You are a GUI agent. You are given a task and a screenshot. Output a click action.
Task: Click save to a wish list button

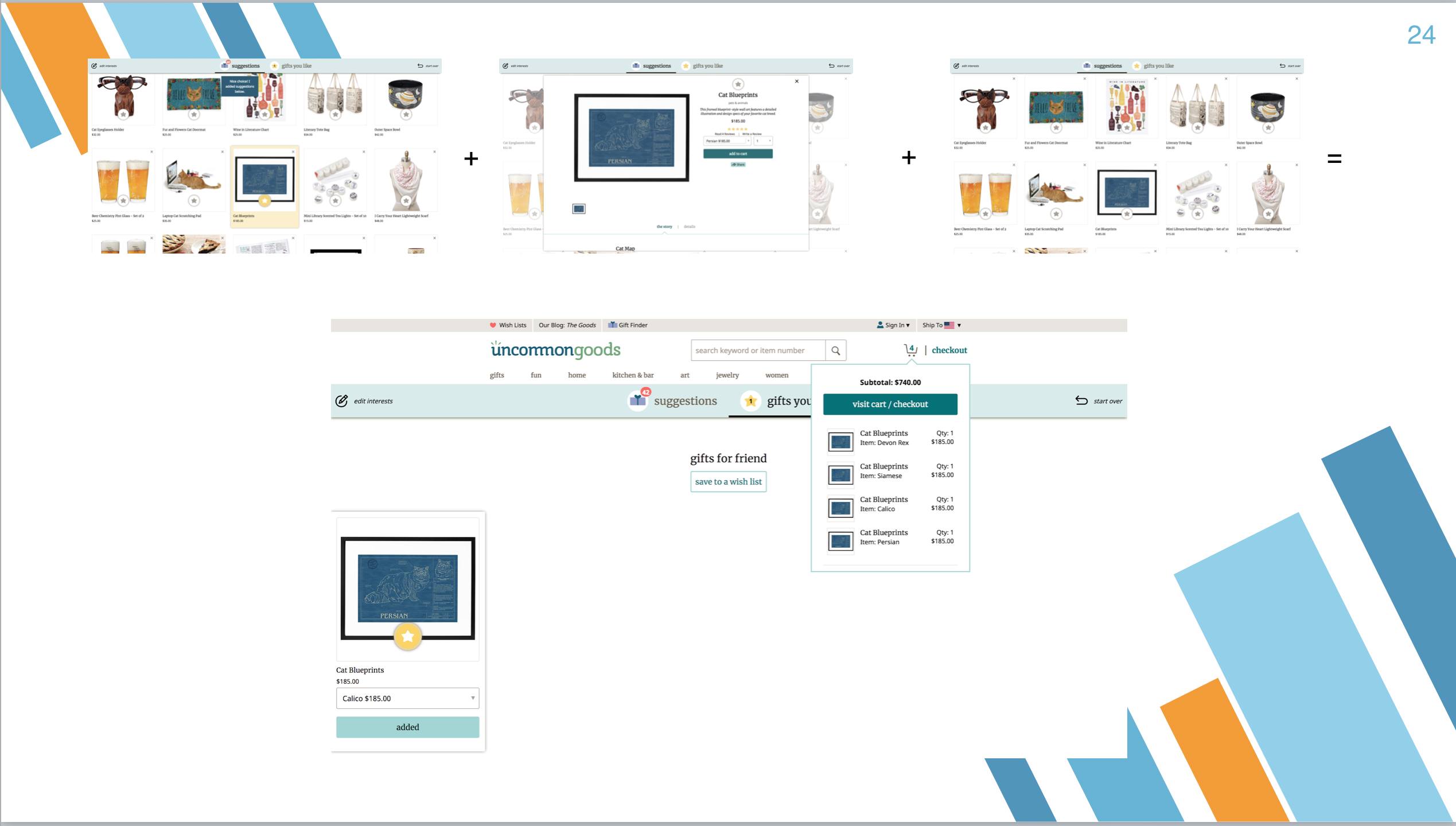pos(728,482)
